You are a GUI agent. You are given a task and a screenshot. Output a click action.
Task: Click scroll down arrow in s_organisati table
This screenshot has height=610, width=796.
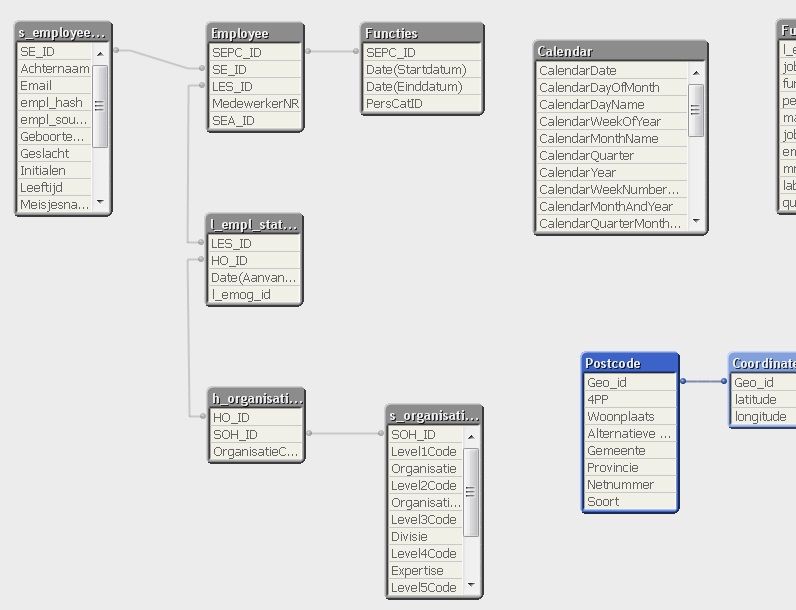coord(471,585)
